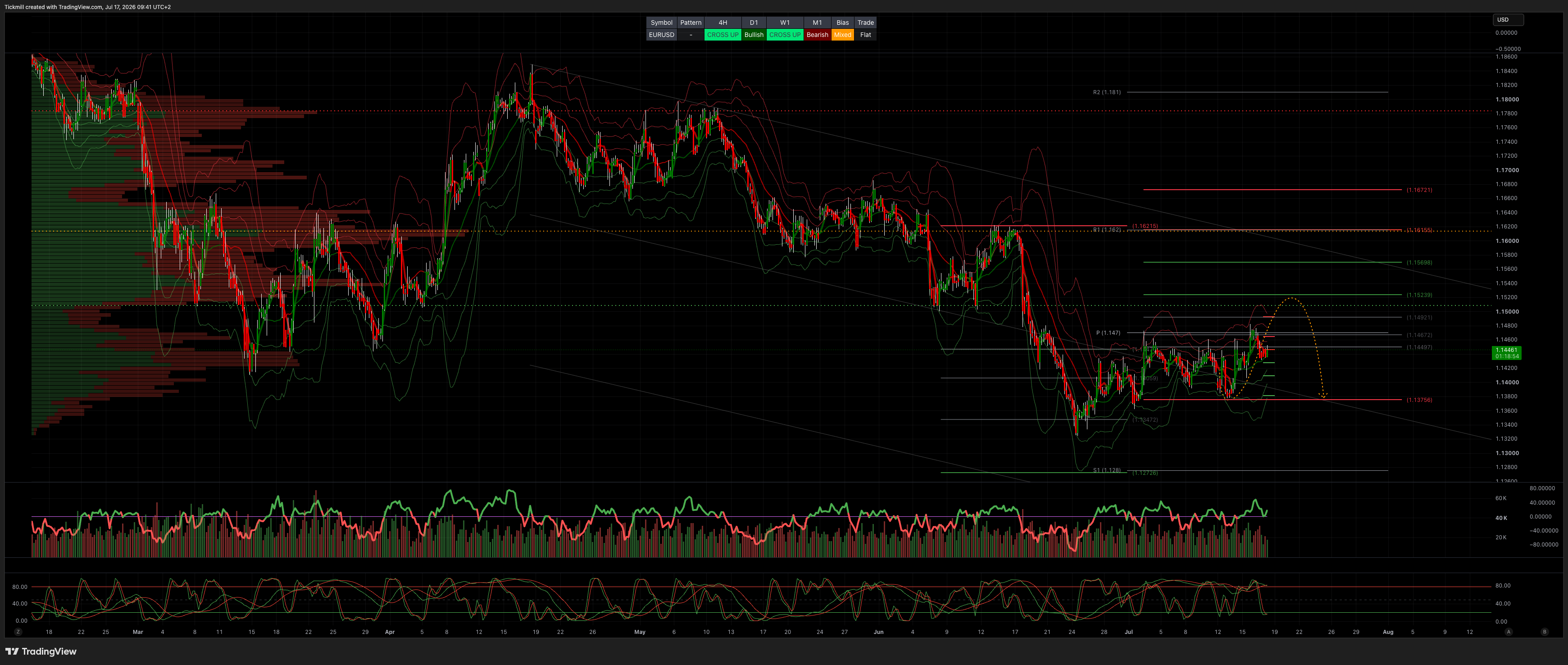Click the TradingView logo
The height and width of the screenshot is (665, 1568).
[41, 651]
